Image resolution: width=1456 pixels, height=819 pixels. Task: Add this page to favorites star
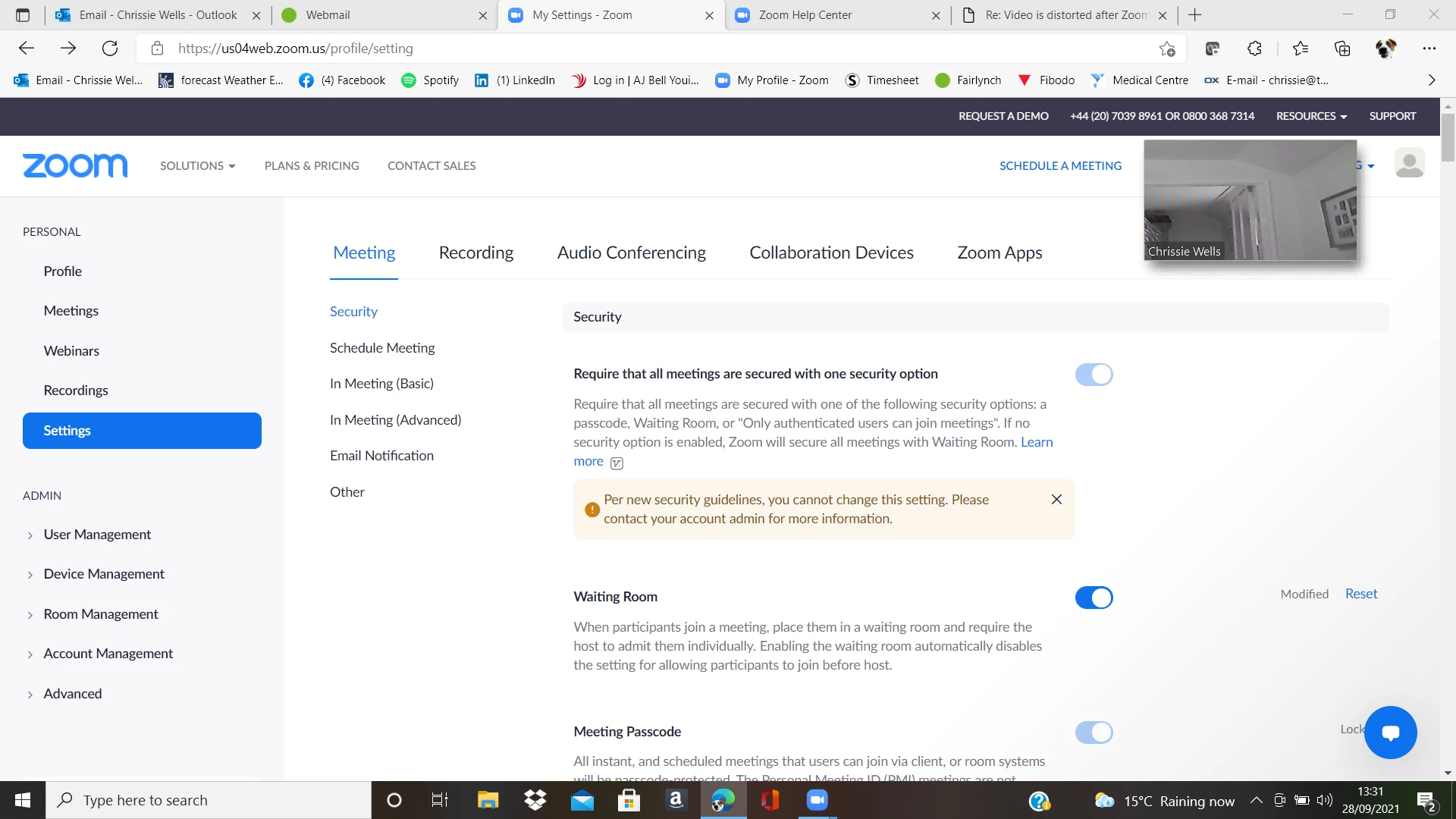pos(1167,49)
